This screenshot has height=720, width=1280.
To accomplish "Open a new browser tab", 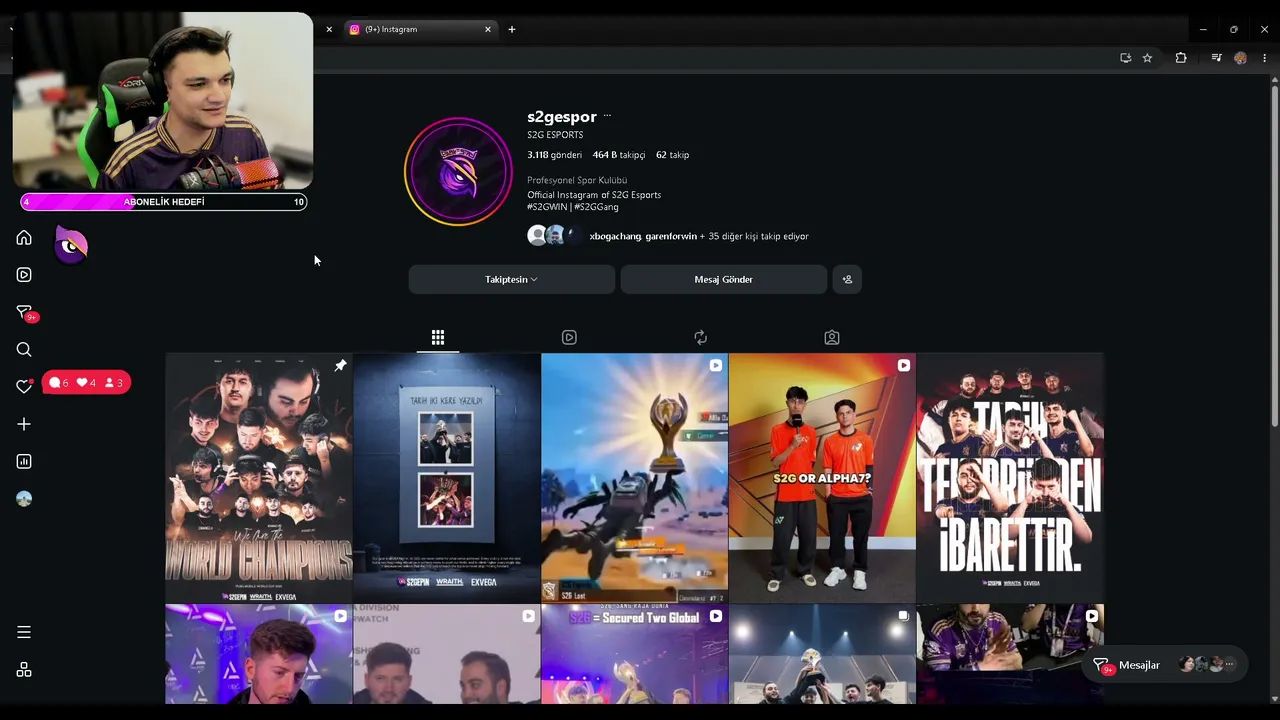I will 512,29.
